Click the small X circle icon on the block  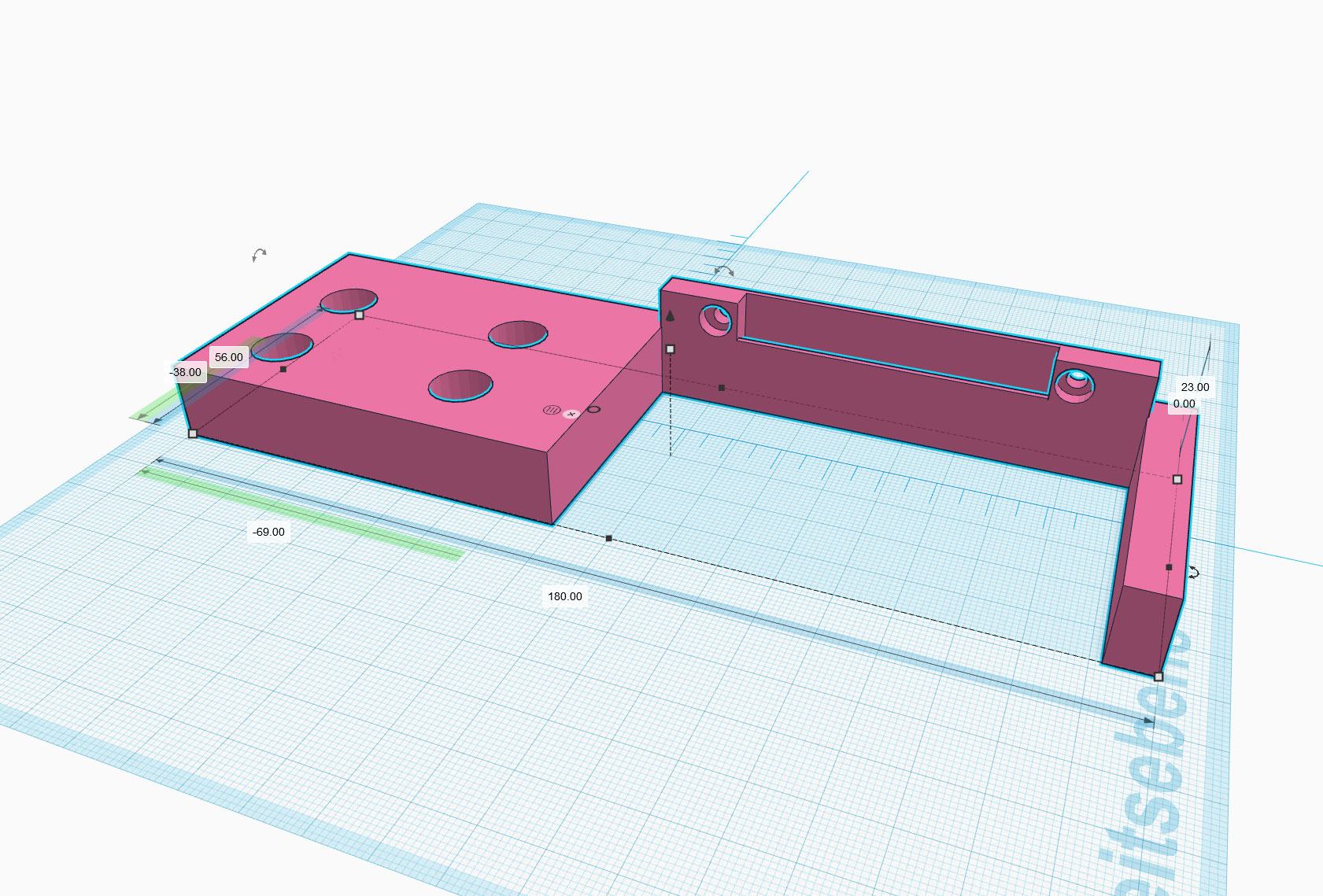[572, 414]
